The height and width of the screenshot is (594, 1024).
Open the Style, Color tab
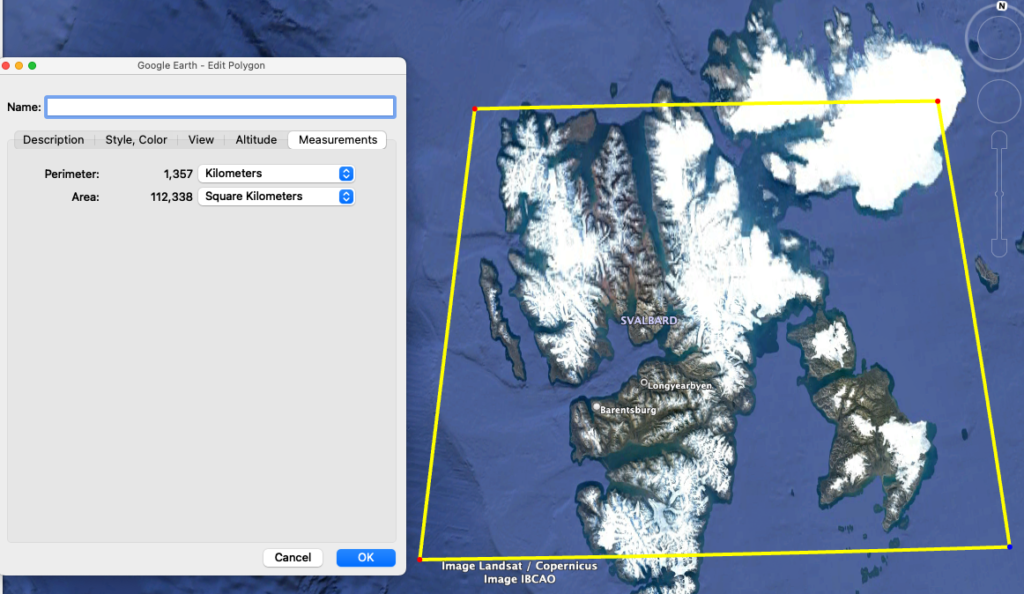(x=135, y=140)
